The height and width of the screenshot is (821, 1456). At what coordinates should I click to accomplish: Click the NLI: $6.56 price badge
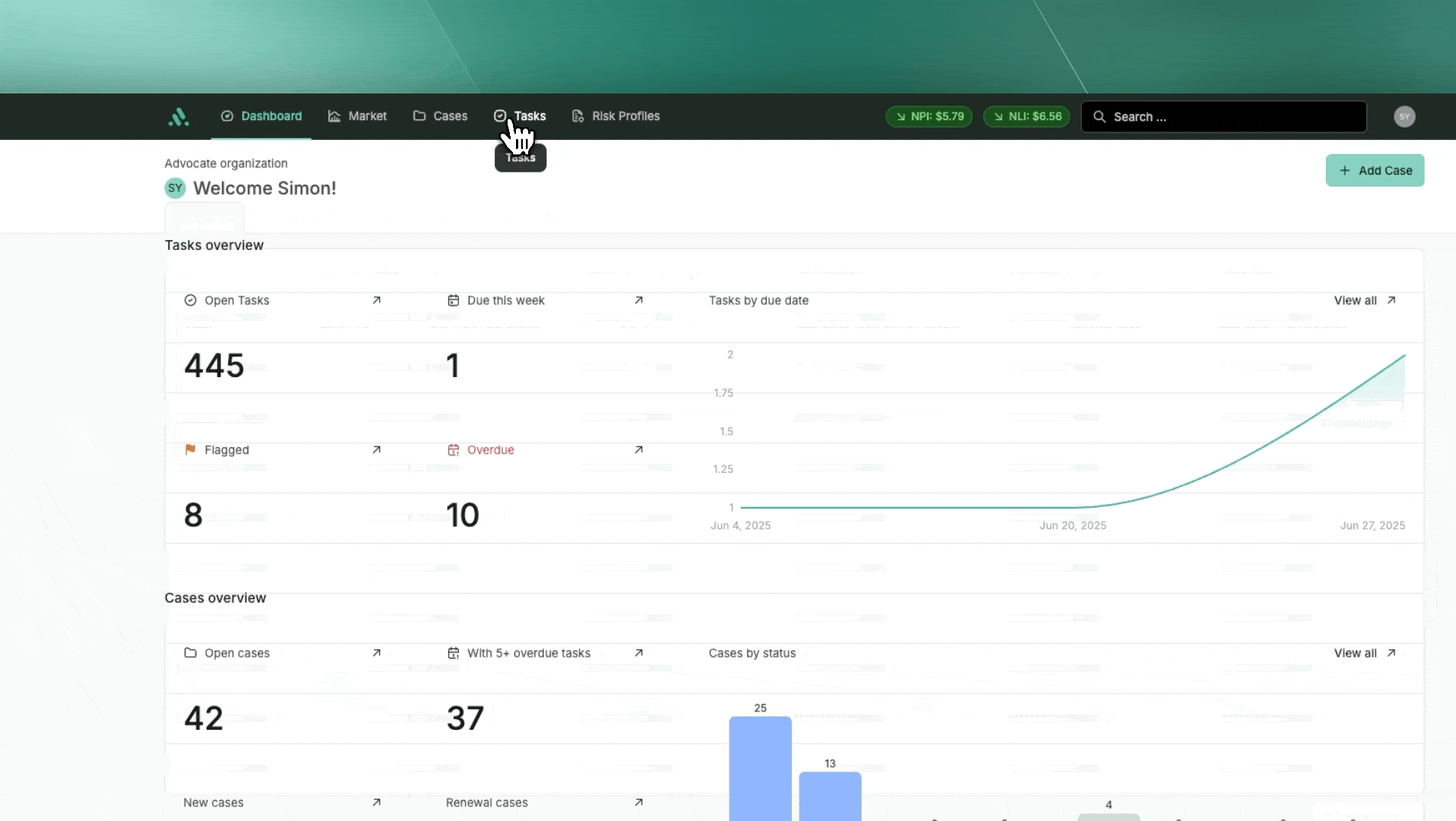click(x=1026, y=116)
